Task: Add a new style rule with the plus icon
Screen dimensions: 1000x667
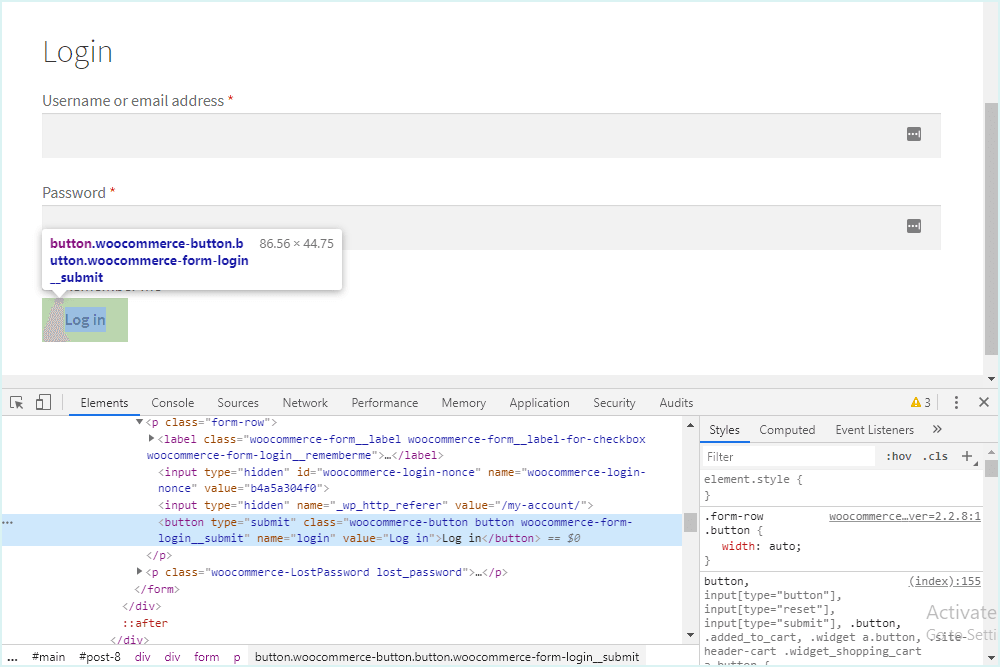Action: click(967, 456)
